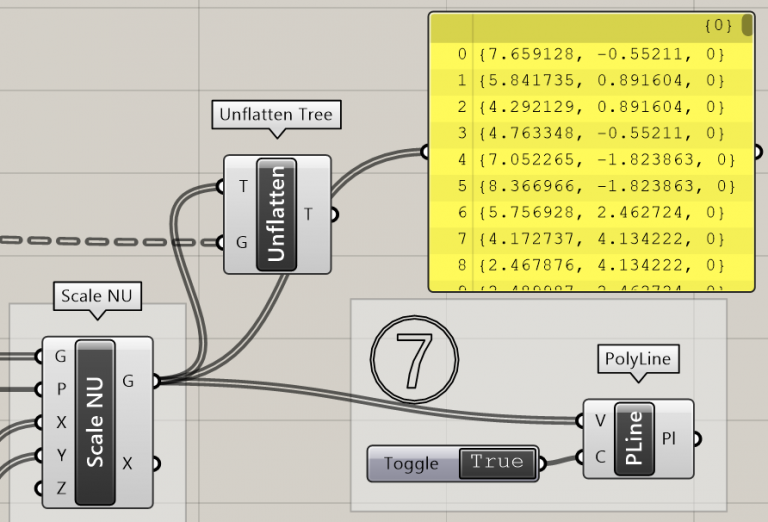Click the panel's right output grip
This screenshot has width=768, height=522.
pyautogui.click(x=758, y=152)
